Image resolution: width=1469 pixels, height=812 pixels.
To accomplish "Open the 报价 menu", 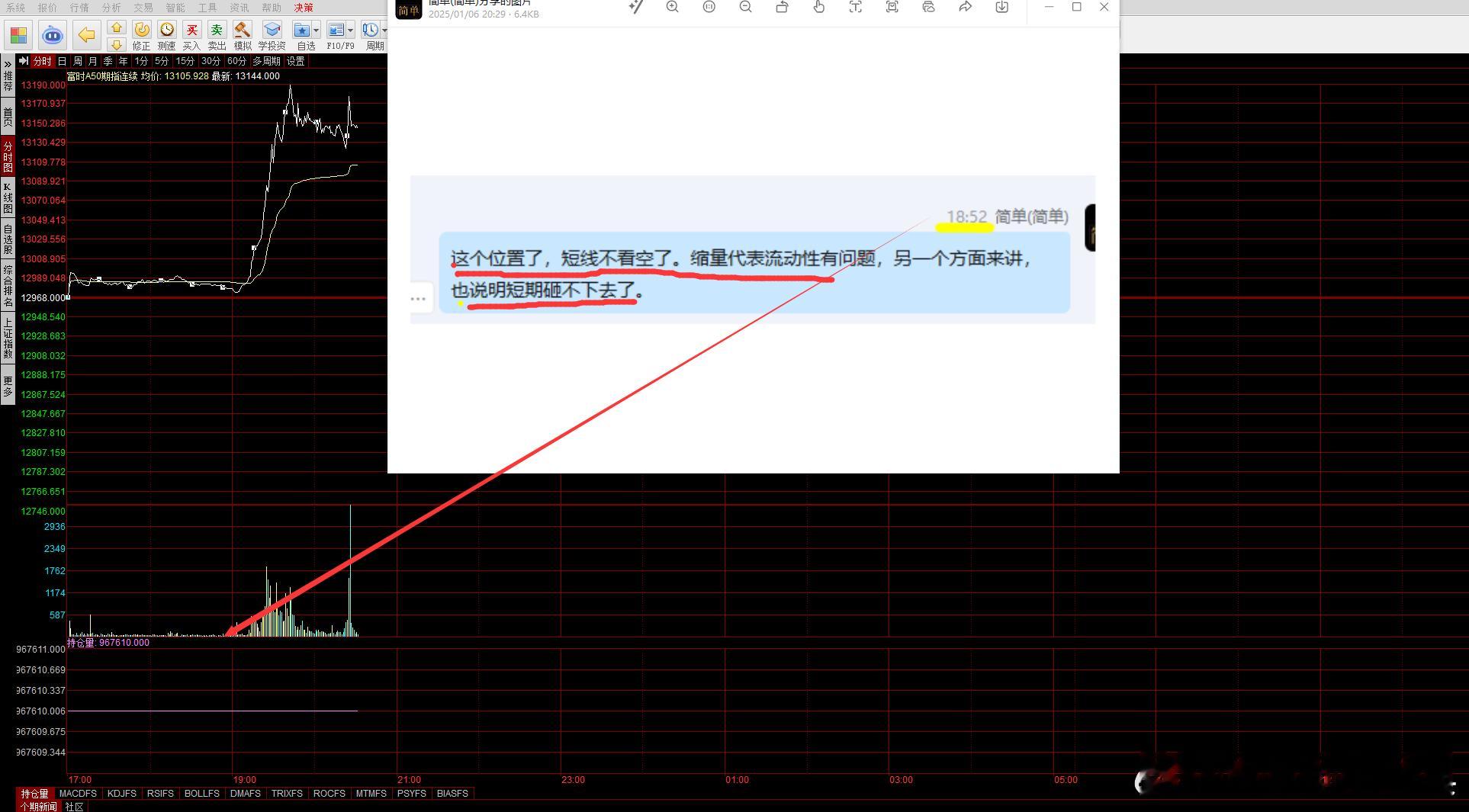I will (47, 8).
